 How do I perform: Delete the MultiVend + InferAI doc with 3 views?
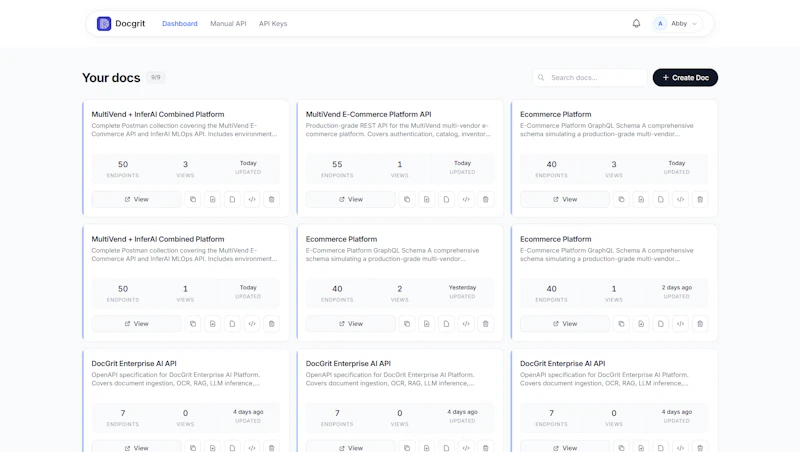(271, 199)
